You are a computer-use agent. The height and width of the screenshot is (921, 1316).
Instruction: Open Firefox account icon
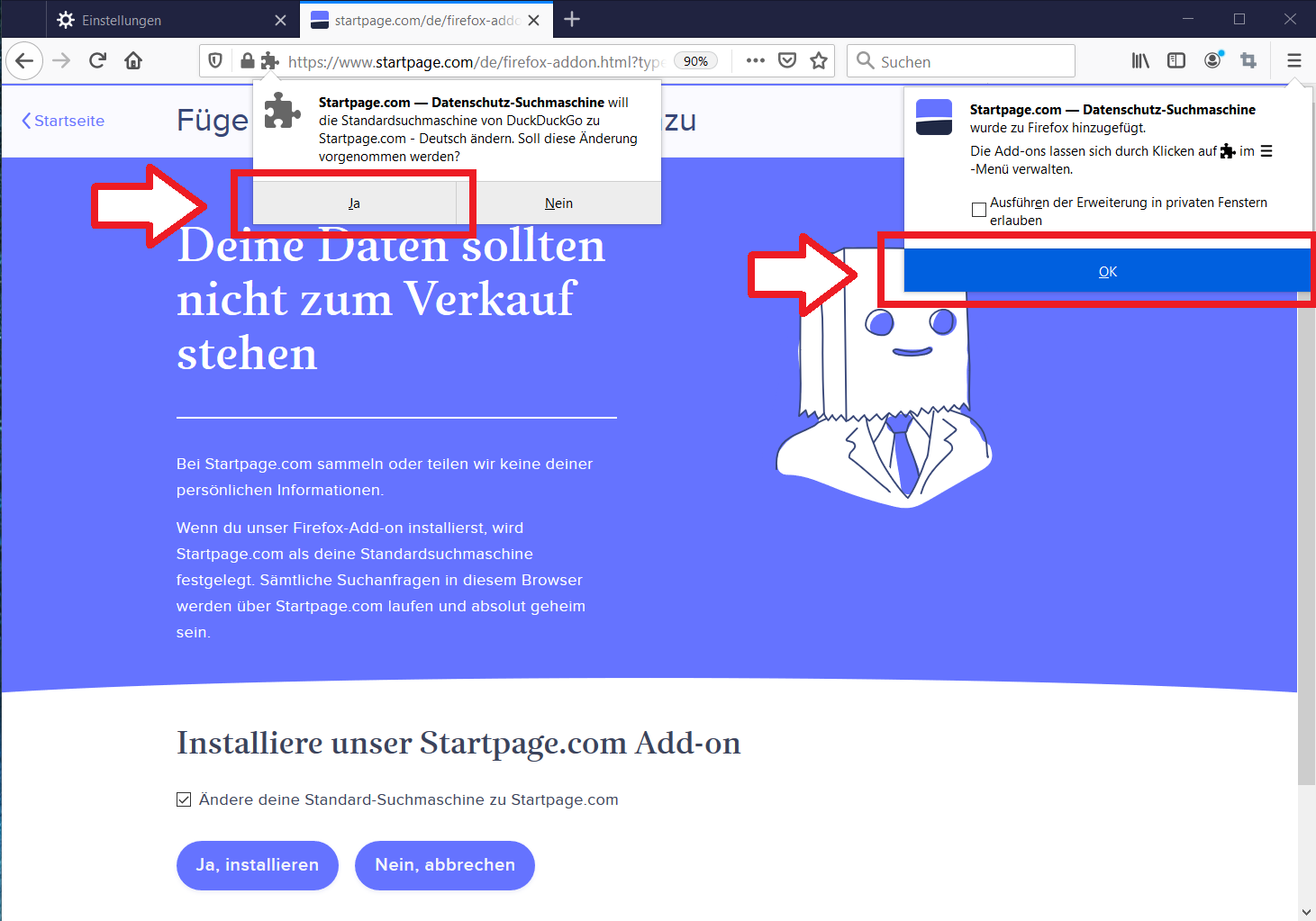coord(1213,61)
